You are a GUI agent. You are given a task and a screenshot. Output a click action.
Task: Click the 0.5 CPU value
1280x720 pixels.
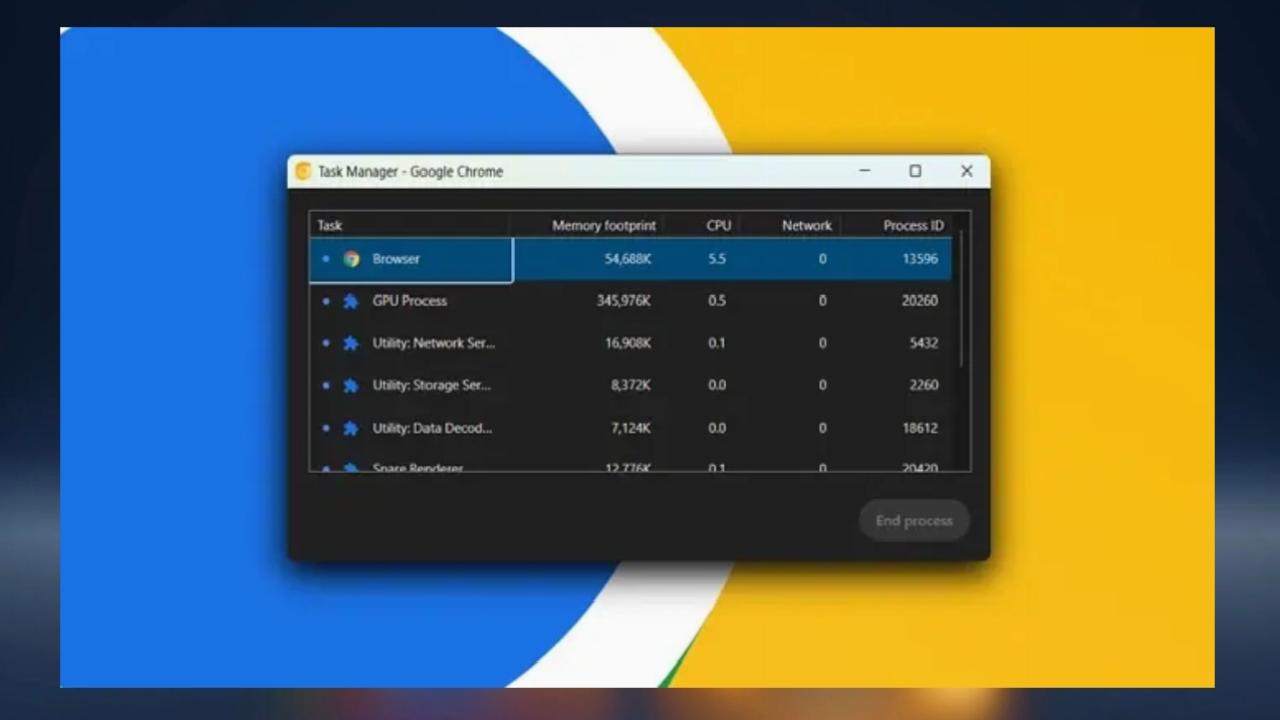tap(717, 301)
